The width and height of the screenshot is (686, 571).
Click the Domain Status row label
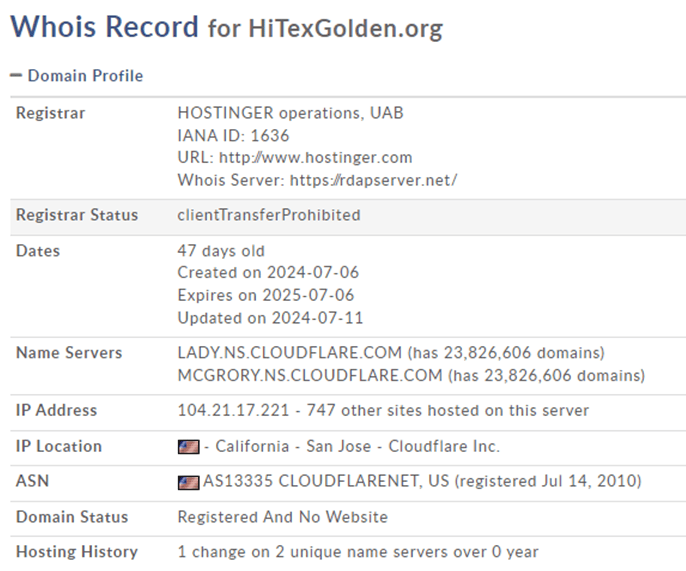[x=72, y=517]
